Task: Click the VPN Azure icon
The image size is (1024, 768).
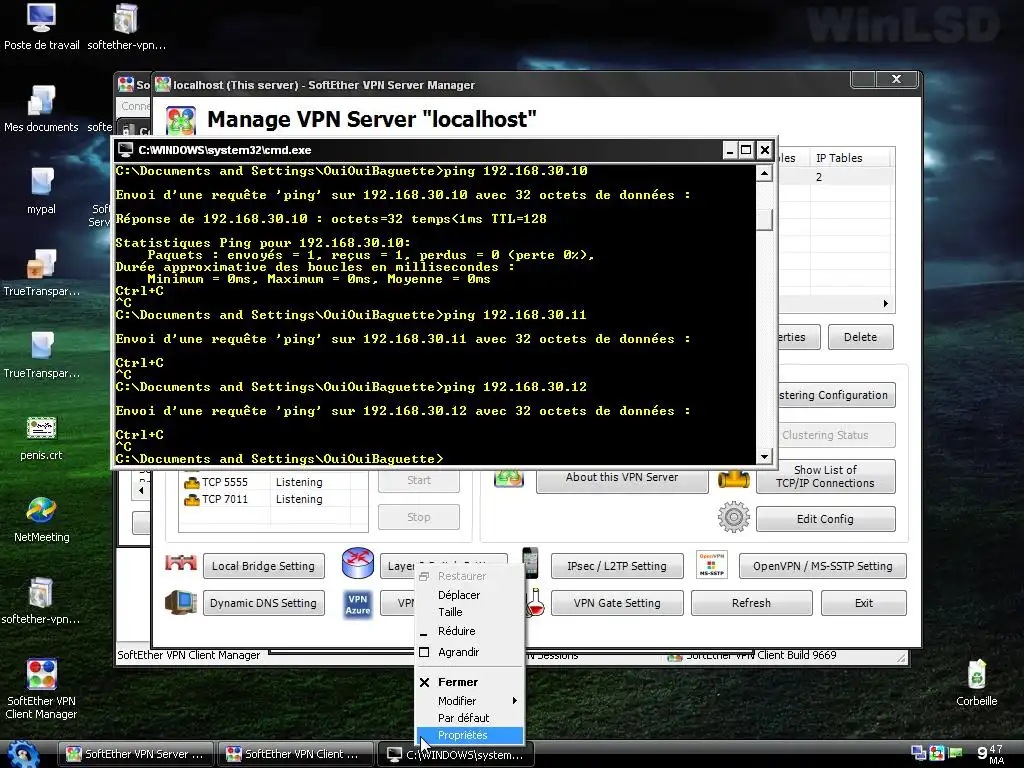Action: point(358,604)
